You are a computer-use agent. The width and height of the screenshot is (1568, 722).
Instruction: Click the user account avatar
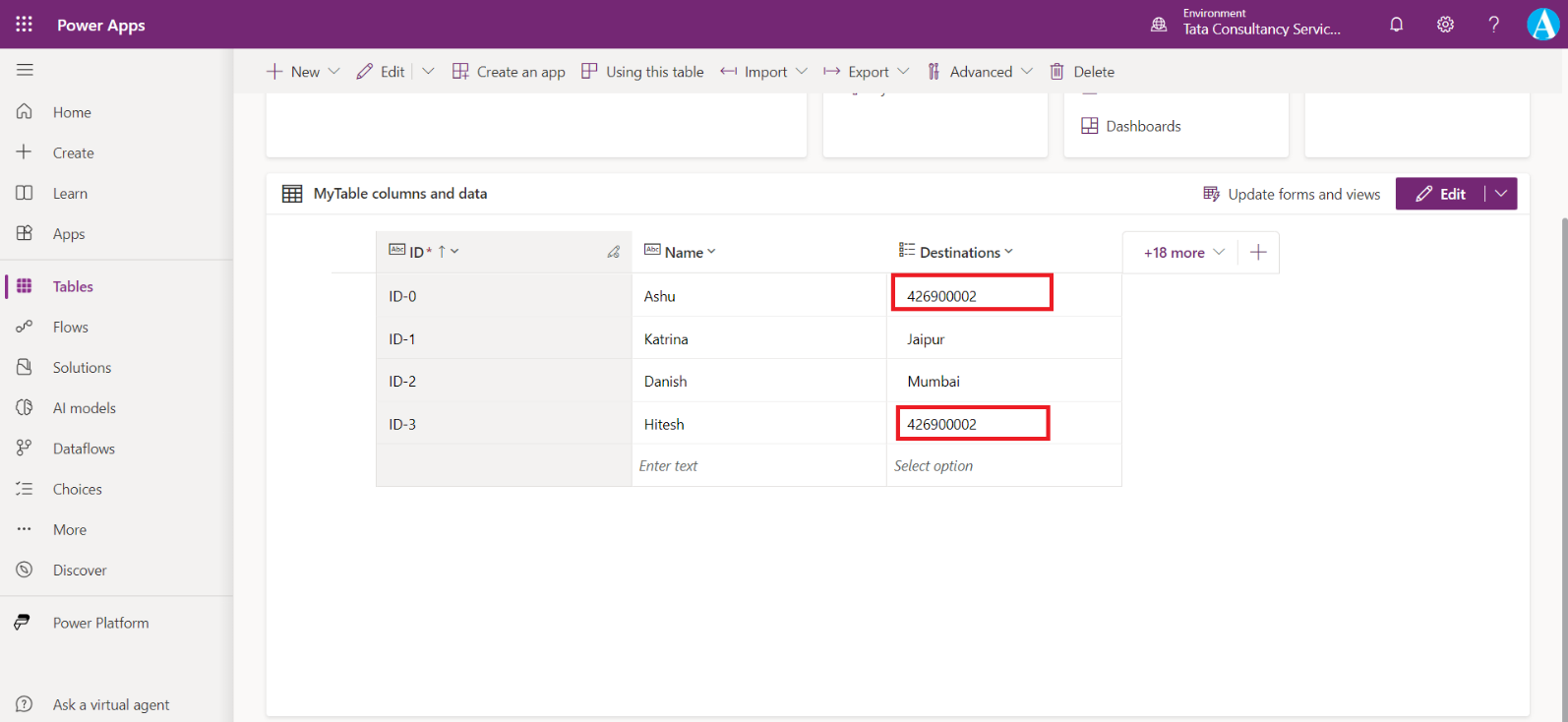pos(1541,25)
